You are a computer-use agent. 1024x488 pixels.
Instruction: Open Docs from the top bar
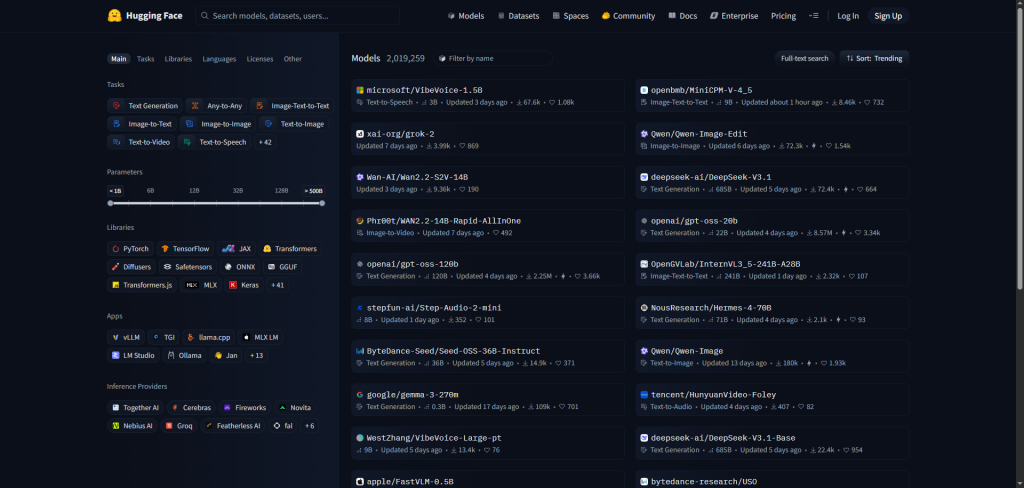[x=682, y=16]
